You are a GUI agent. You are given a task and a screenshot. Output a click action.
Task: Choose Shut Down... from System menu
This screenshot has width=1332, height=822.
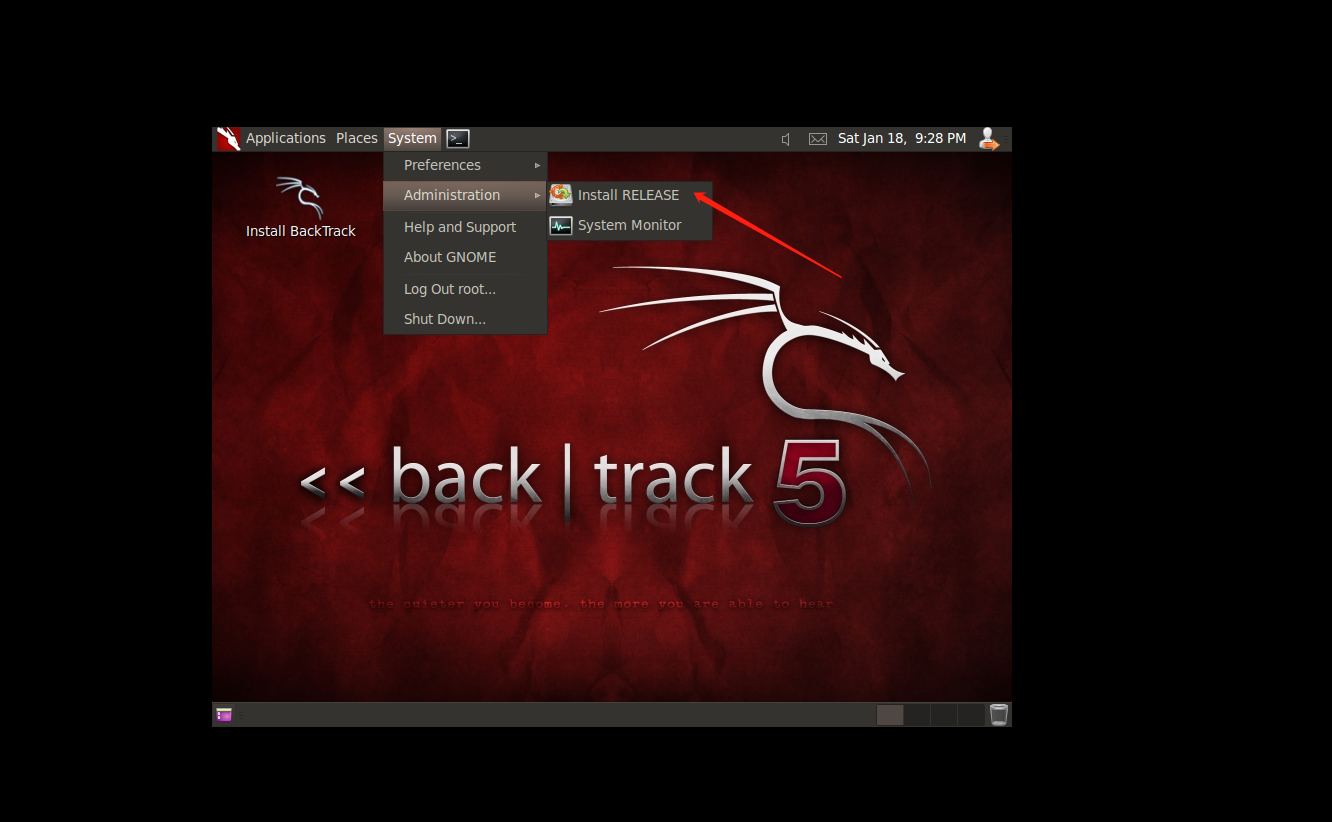pos(465,319)
